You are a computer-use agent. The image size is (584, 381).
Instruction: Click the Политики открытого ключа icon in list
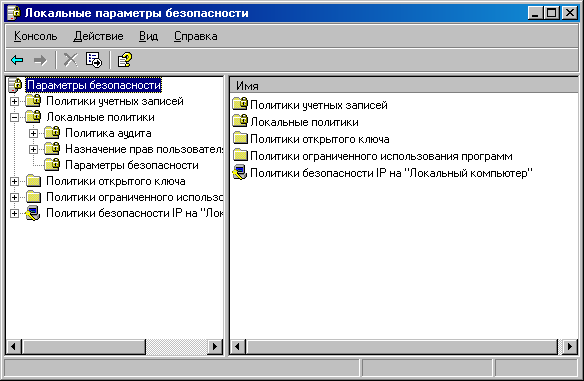pos(241,139)
